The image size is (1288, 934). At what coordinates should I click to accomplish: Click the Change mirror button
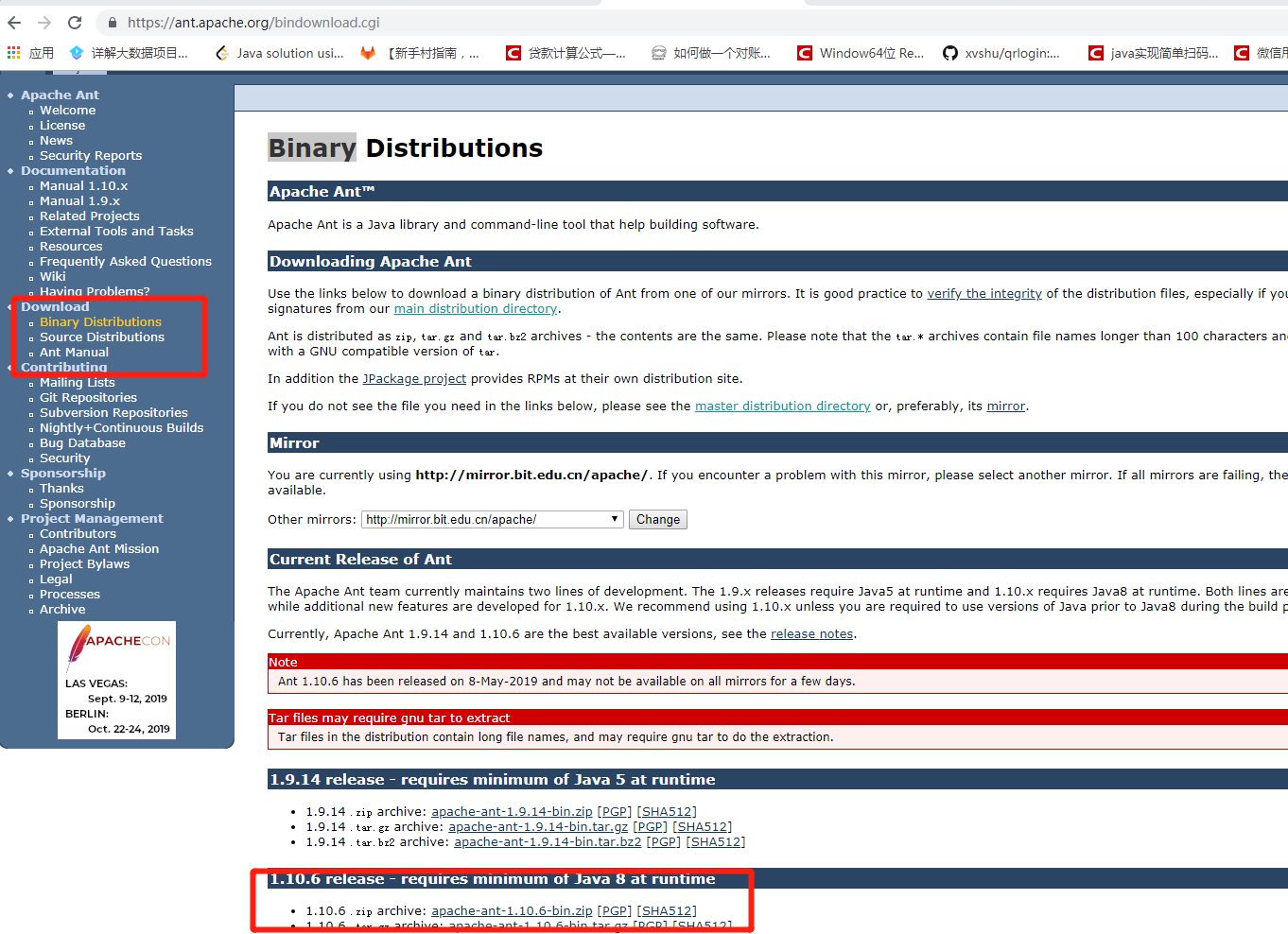[x=658, y=519]
